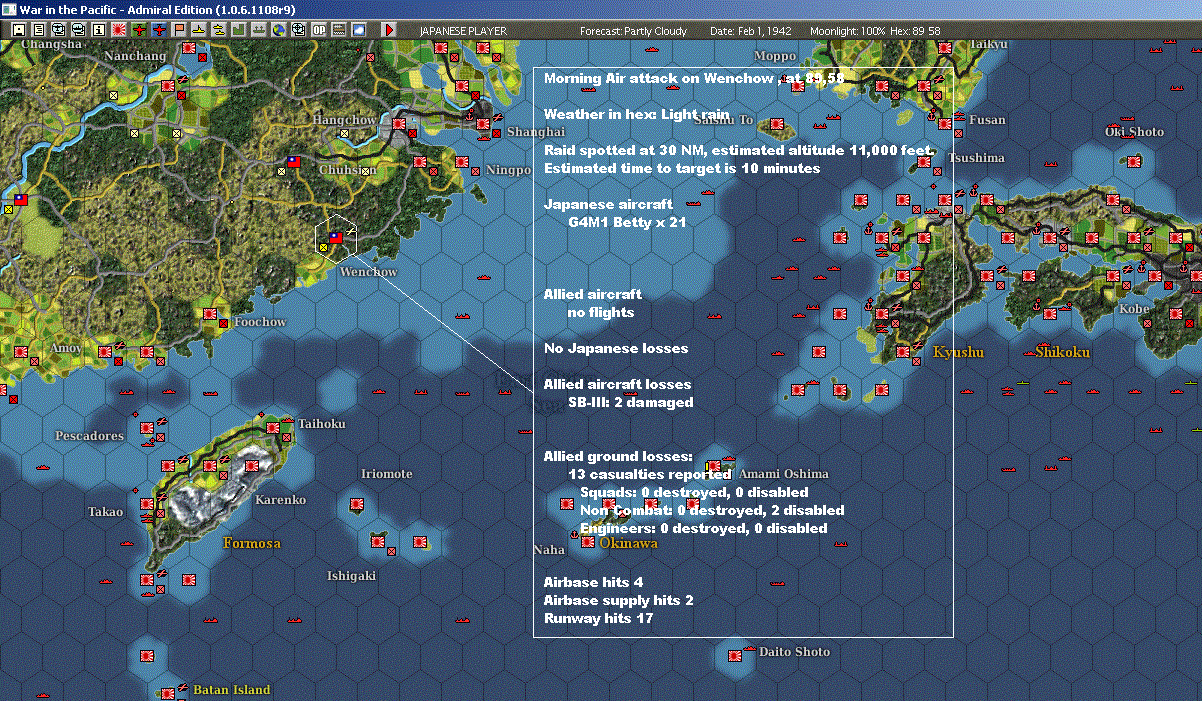Click the Ishigaki label

(352, 576)
